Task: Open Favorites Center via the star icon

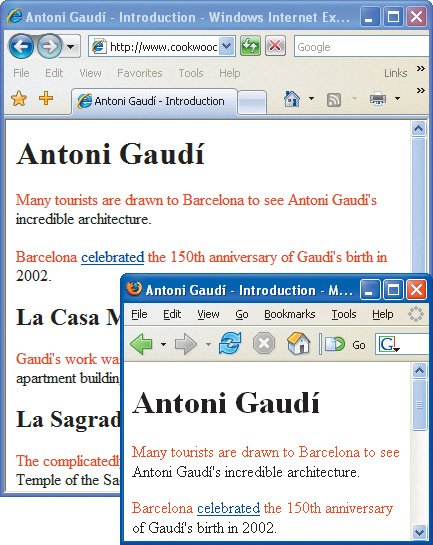Action: 19,99
